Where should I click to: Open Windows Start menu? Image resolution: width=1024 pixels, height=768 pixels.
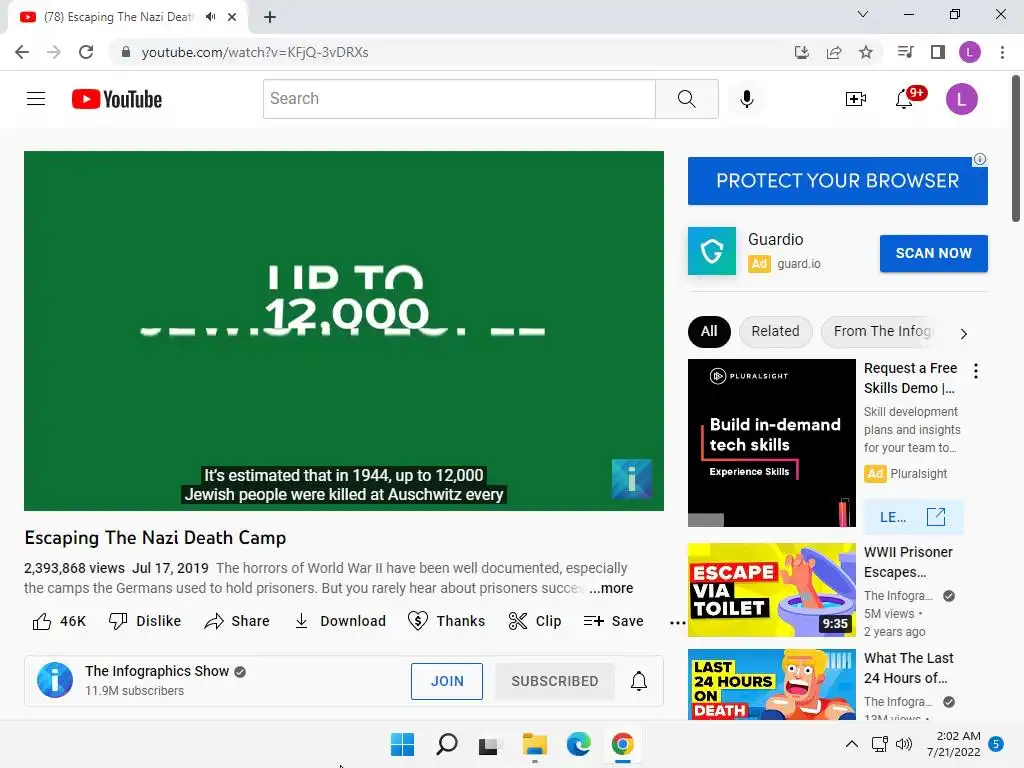pyautogui.click(x=402, y=744)
